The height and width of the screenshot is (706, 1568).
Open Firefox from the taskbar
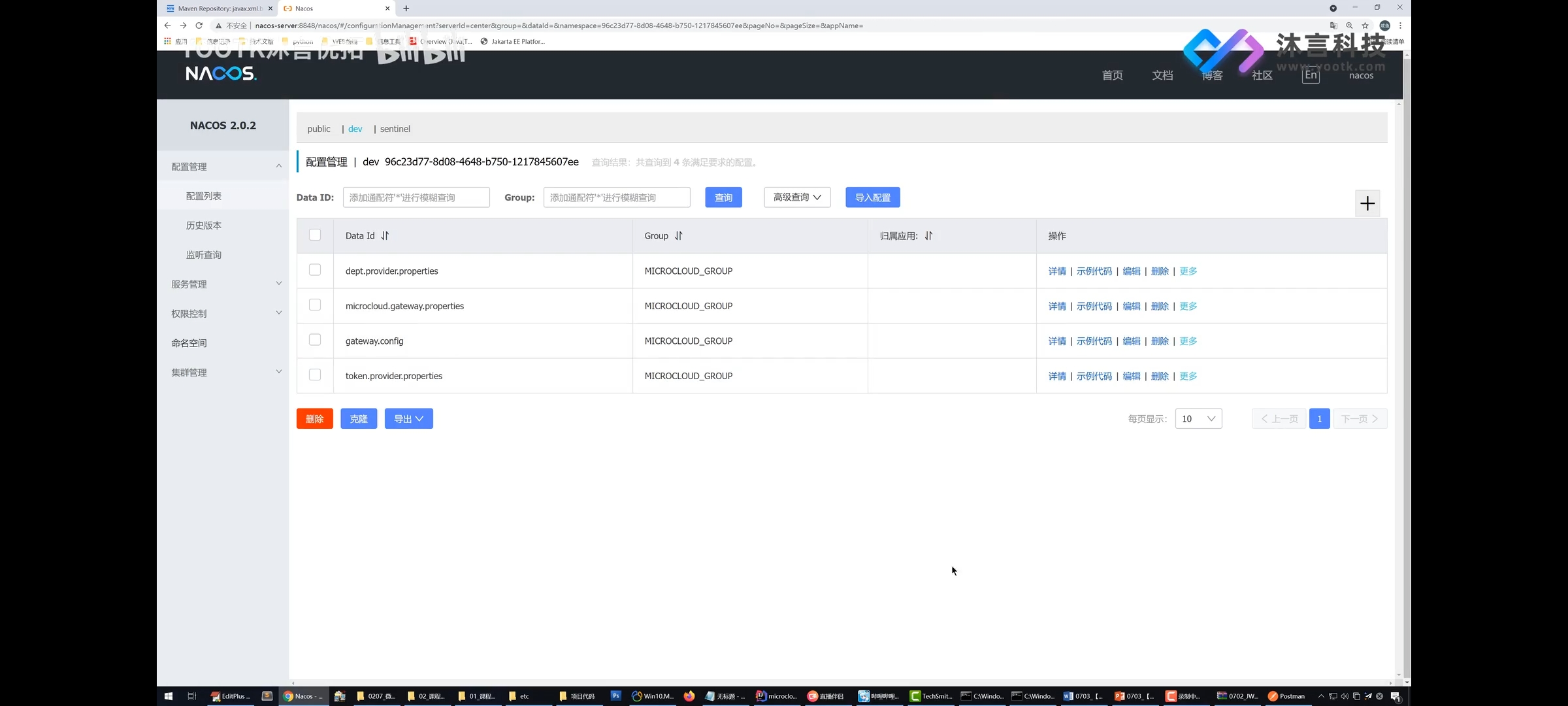(x=689, y=696)
